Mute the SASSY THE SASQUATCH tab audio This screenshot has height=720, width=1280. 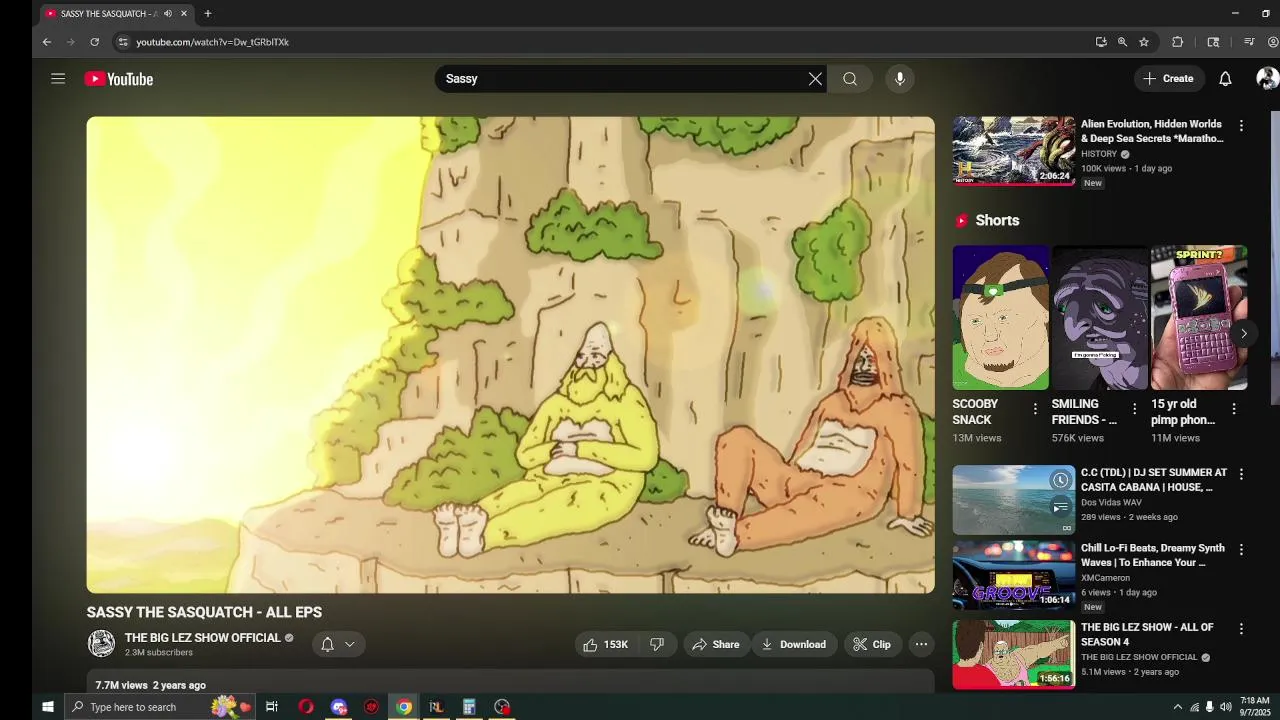pos(167,14)
